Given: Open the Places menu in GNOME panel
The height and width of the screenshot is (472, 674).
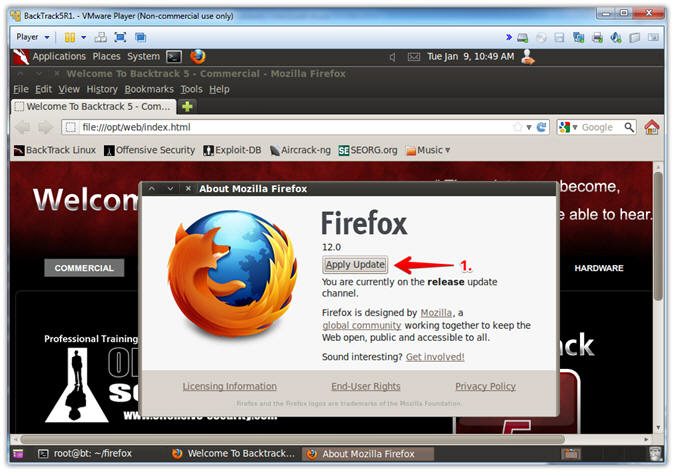Looking at the screenshot, I should click(106, 57).
